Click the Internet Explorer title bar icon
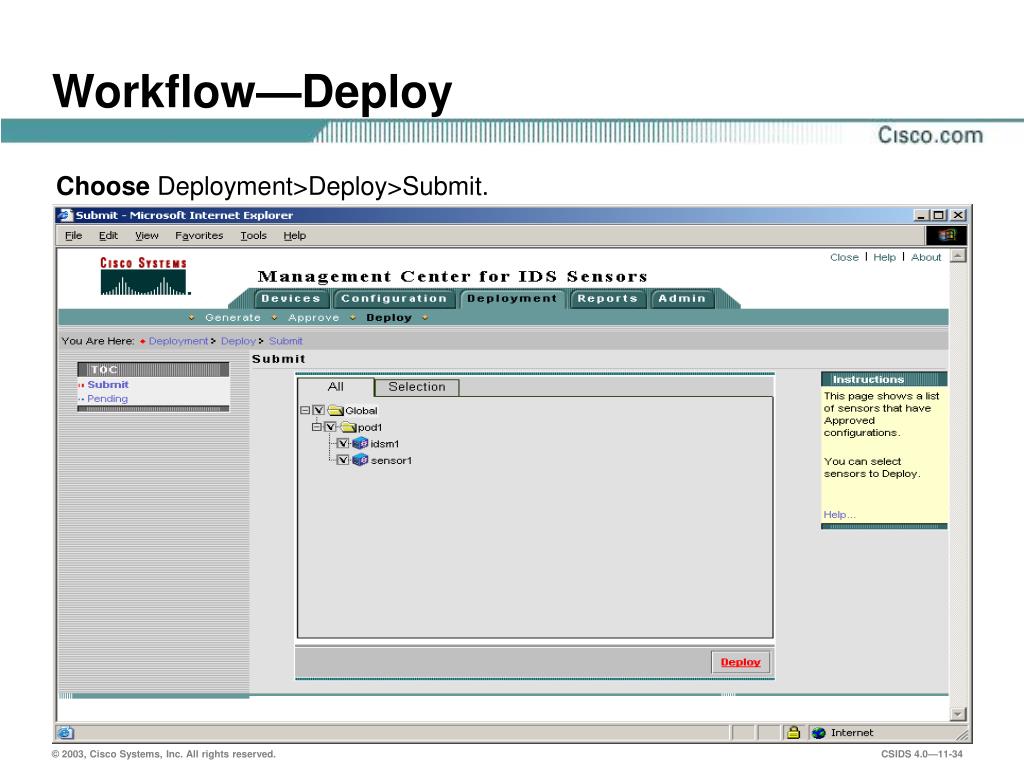This screenshot has width=1024, height=768. tap(65, 215)
